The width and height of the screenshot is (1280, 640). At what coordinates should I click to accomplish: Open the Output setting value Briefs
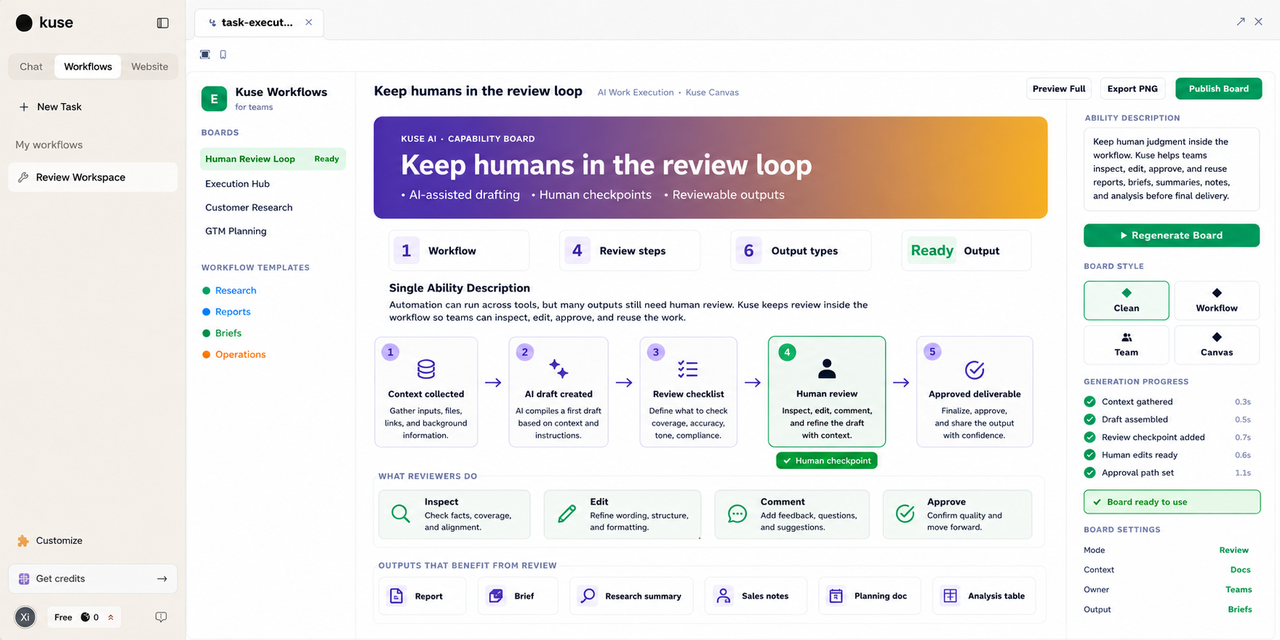coord(1239,610)
